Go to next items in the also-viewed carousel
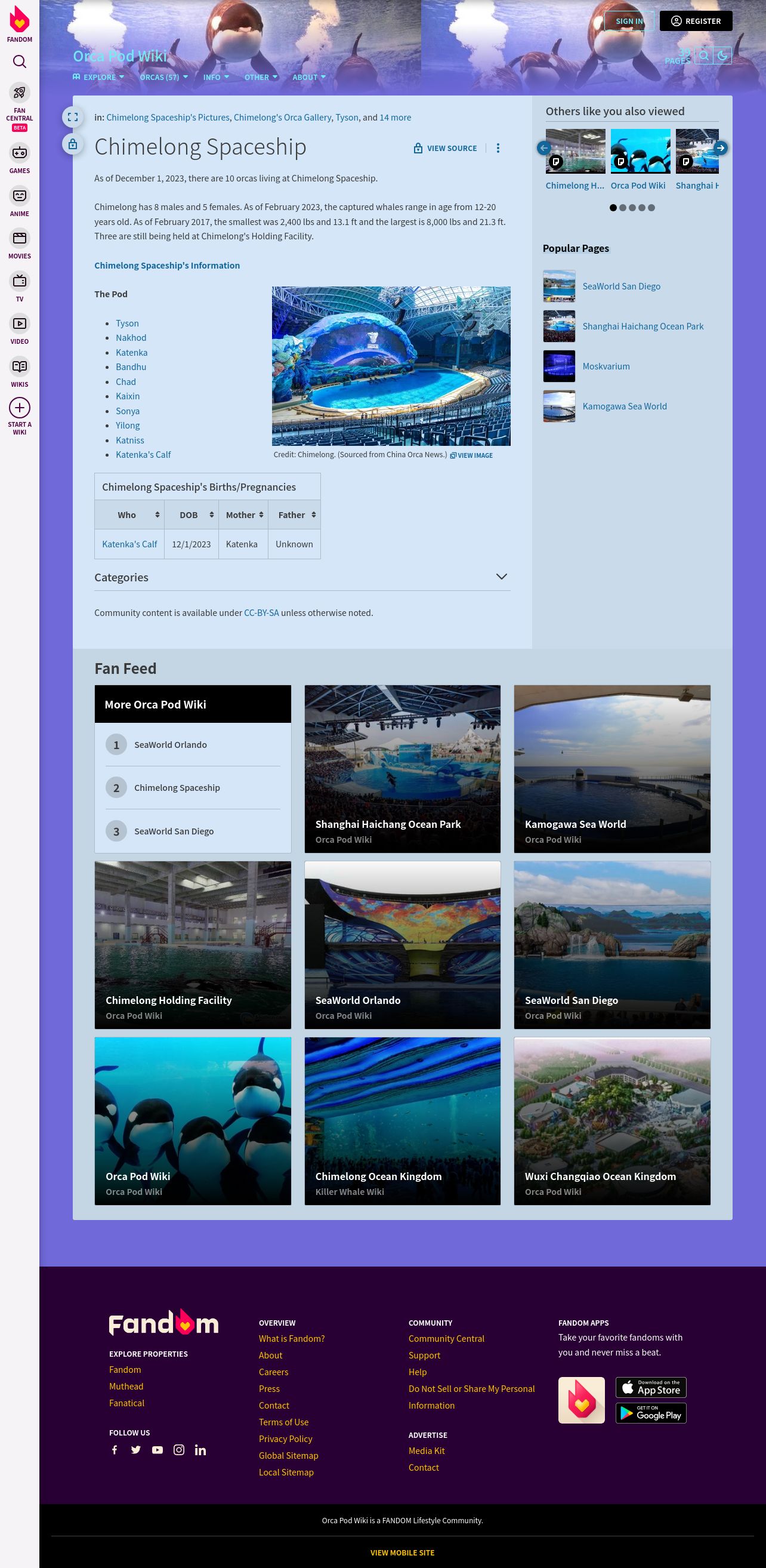The height and width of the screenshot is (1568, 766). [721, 148]
